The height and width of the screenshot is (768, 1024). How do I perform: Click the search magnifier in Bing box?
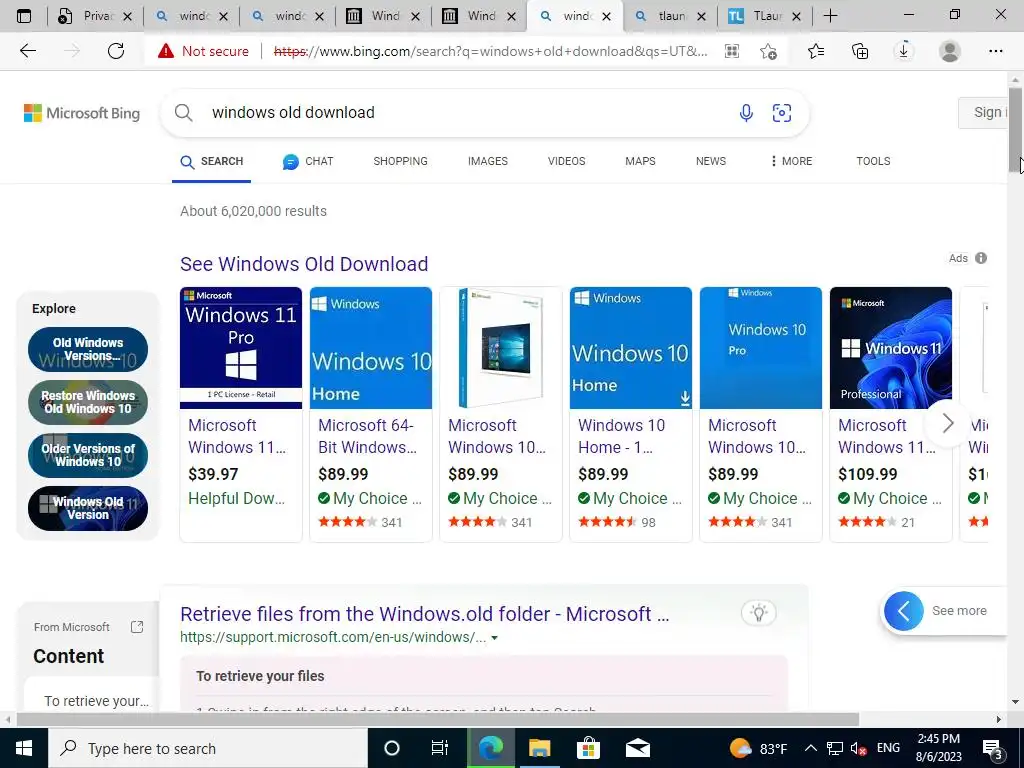184,113
